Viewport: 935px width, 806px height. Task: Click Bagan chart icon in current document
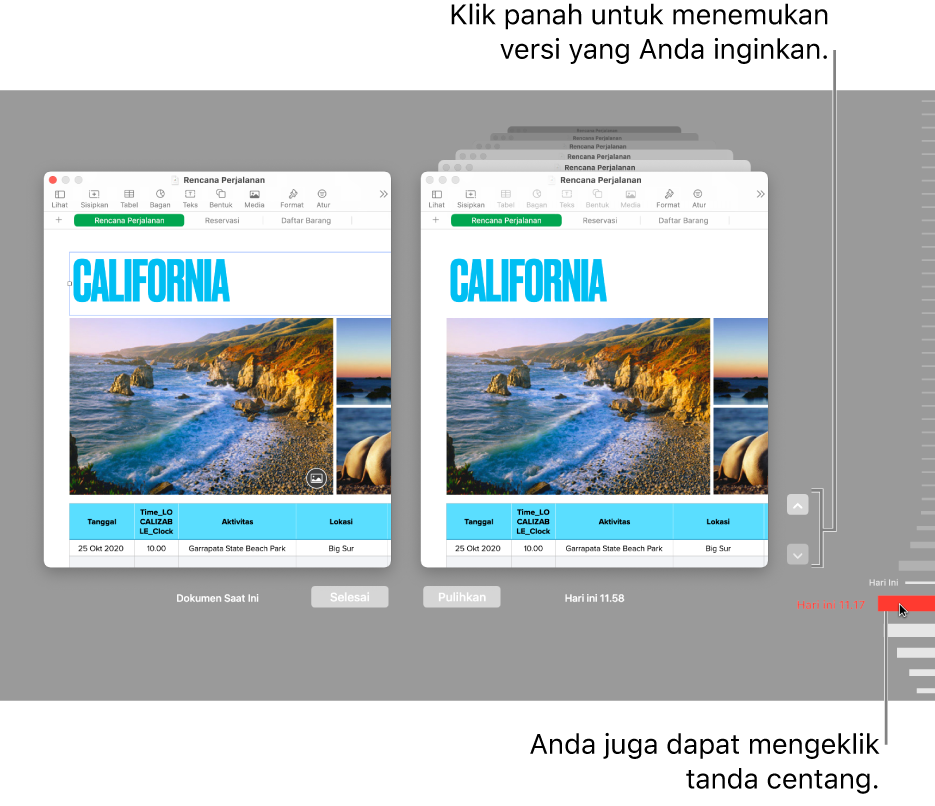[x=160, y=199]
